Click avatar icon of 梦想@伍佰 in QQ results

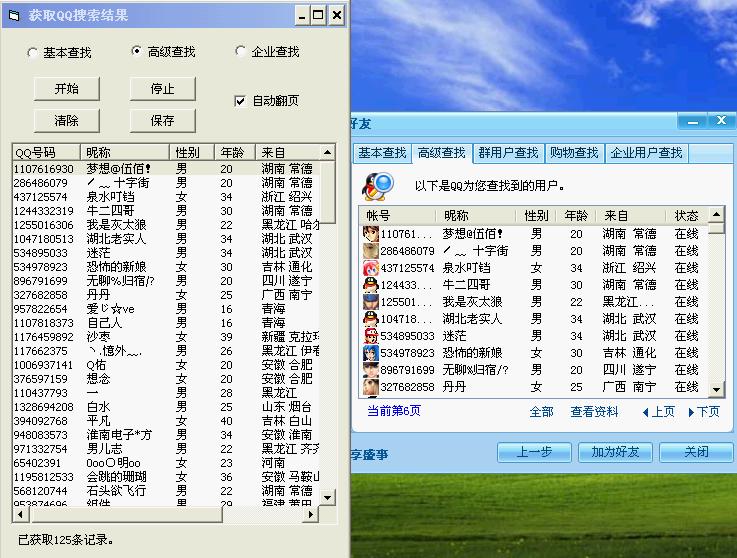tap(371, 234)
